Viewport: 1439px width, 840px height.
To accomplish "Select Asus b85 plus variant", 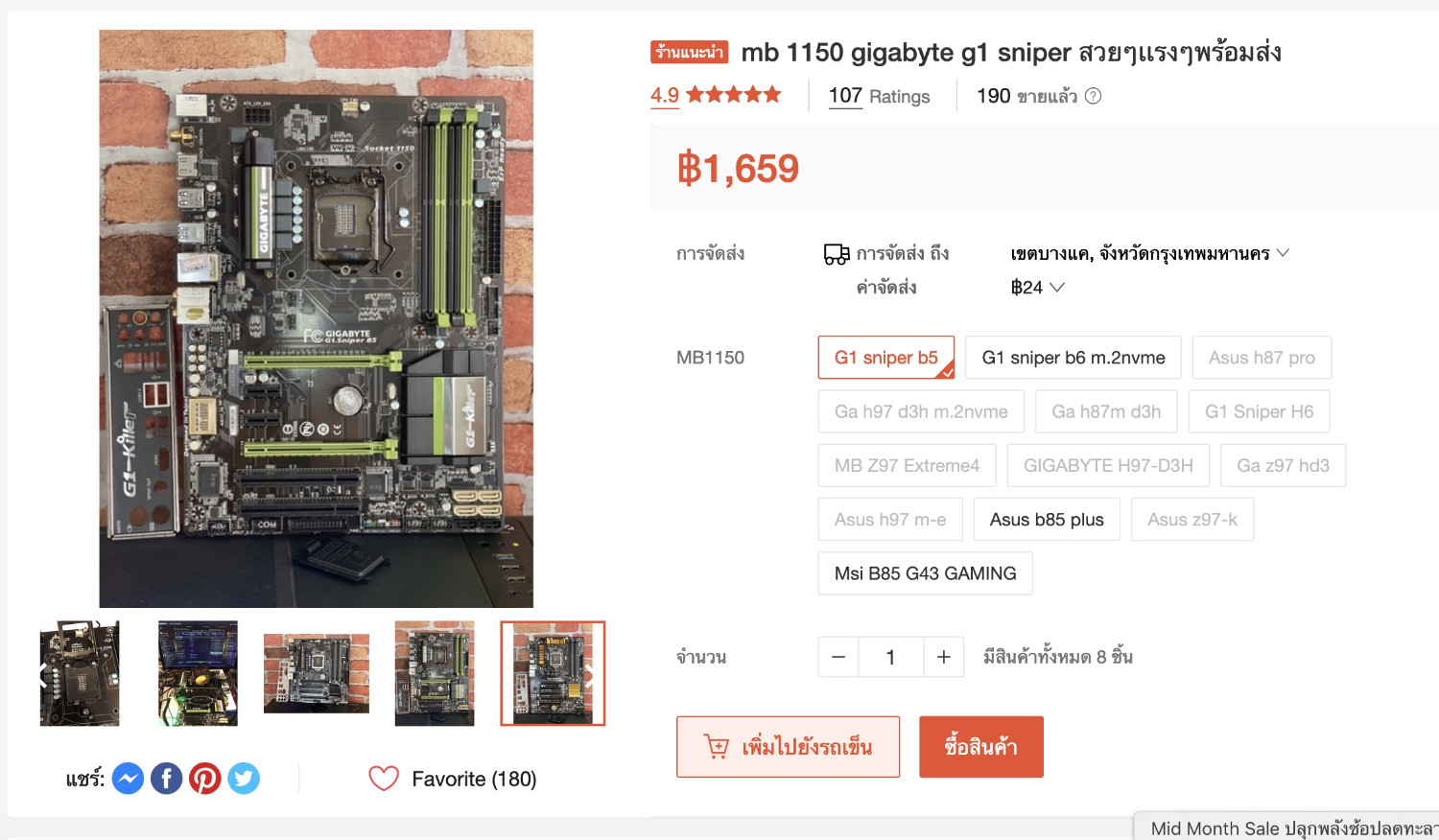I will 1047,520.
